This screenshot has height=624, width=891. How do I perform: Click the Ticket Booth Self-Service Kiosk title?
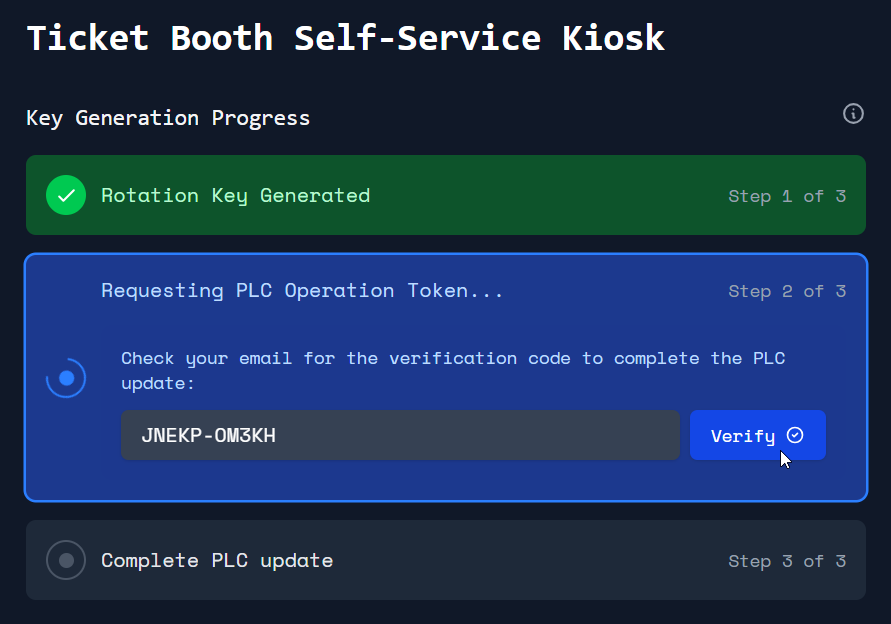click(x=345, y=38)
